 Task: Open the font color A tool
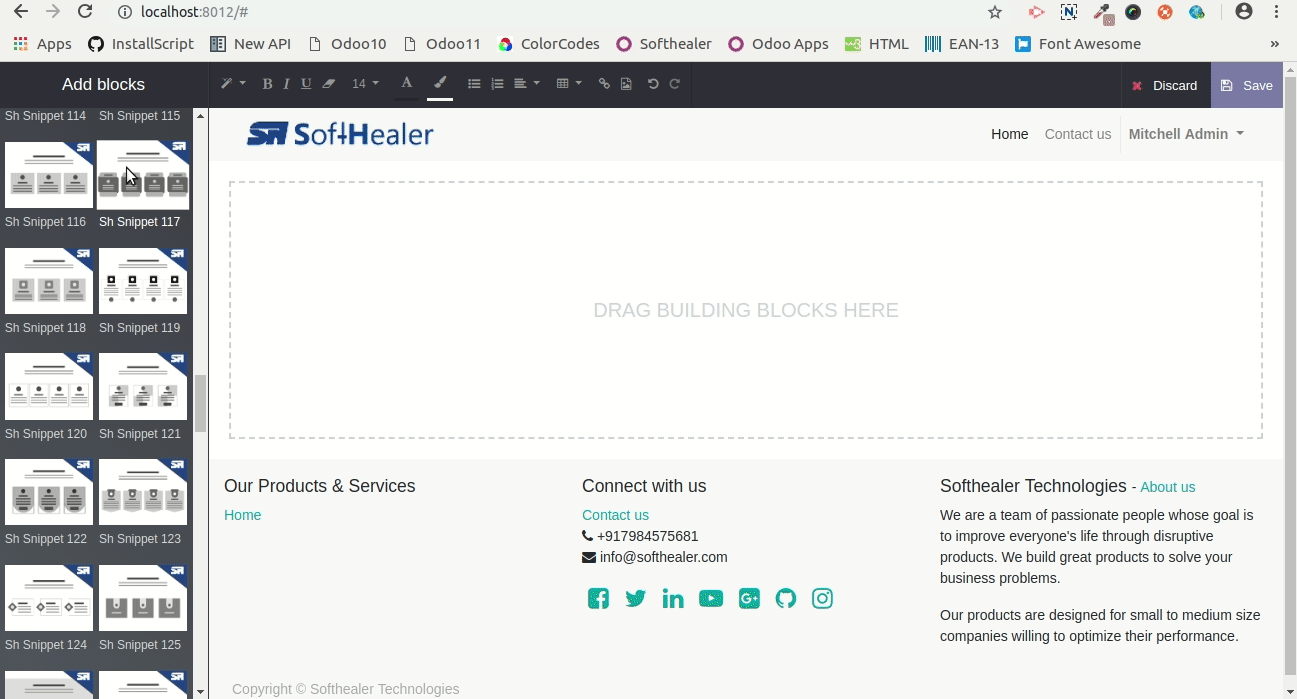coord(406,84)
